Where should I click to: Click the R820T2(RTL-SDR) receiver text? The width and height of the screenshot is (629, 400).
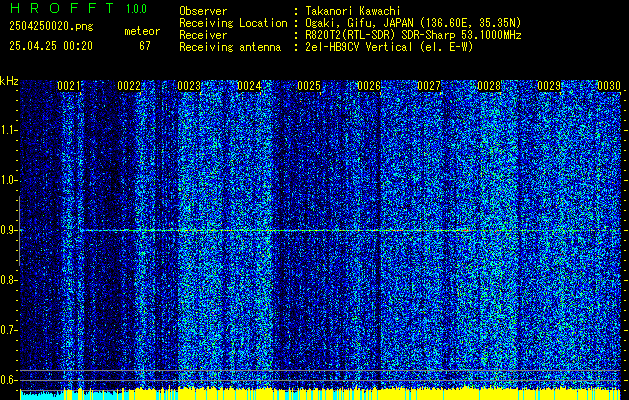(413, 35)
